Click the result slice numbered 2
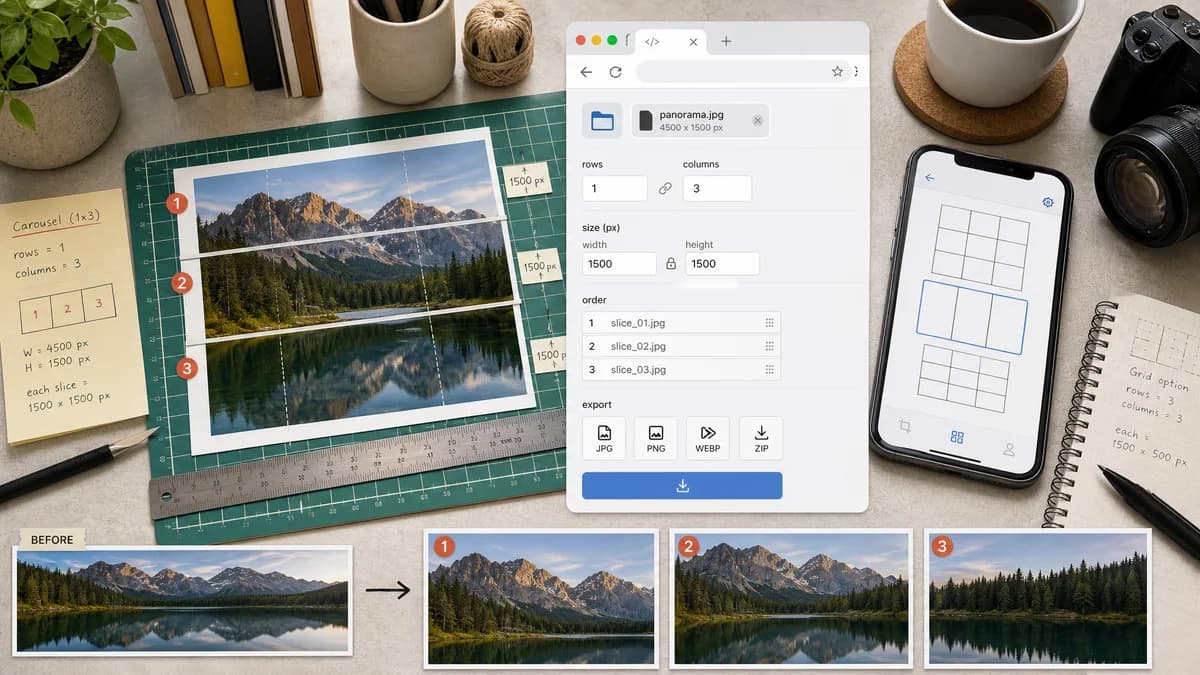1200x675 pixels. (x=791, y=598)
